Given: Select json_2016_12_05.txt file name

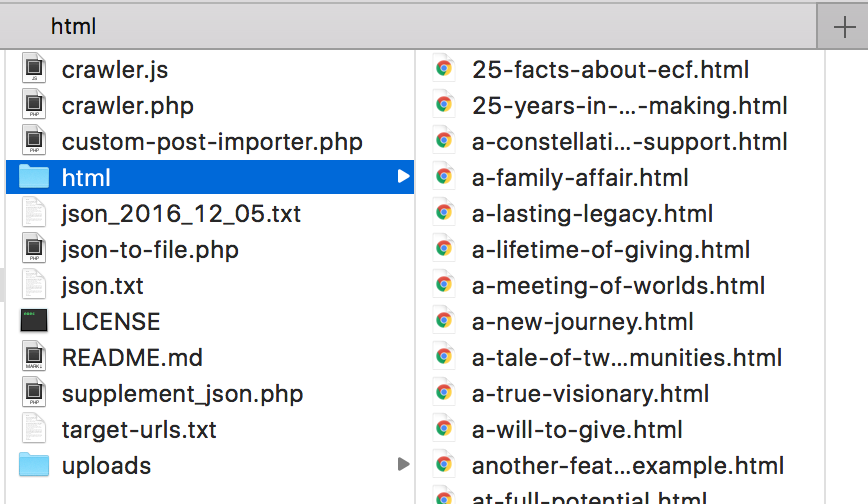Looking at the screenshot, I should (181, 214).
